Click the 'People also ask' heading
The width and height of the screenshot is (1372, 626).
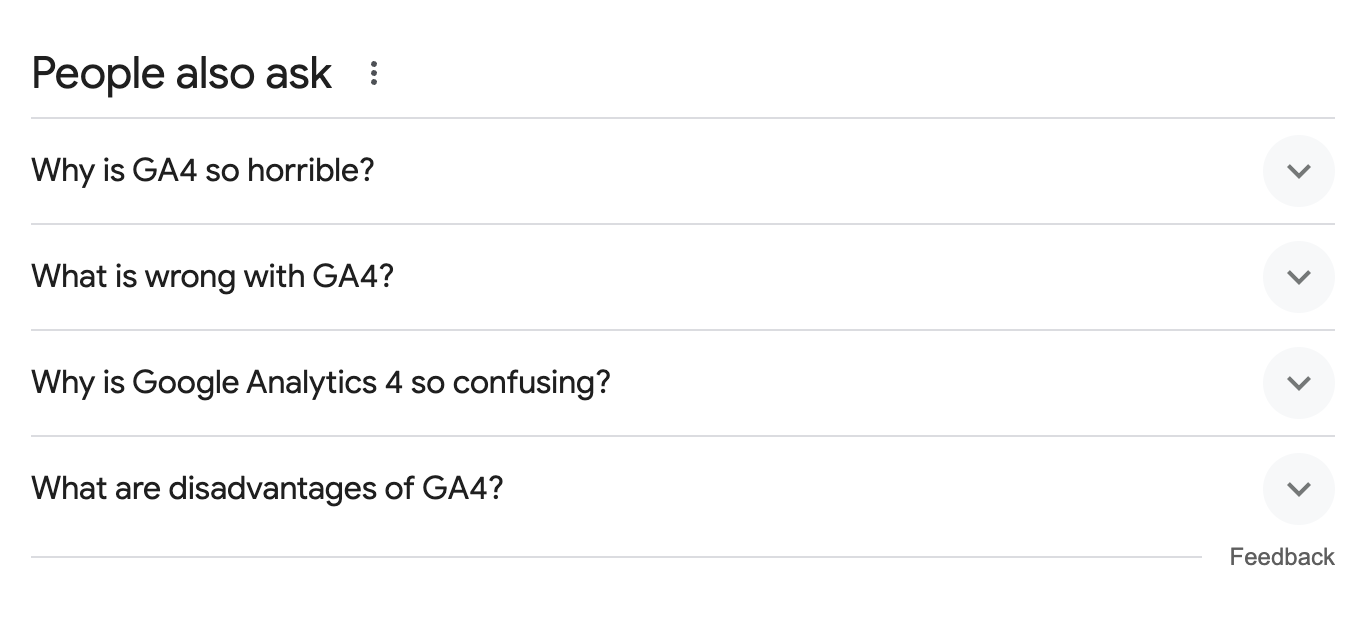pyautogui.click(x=181, y=72)
